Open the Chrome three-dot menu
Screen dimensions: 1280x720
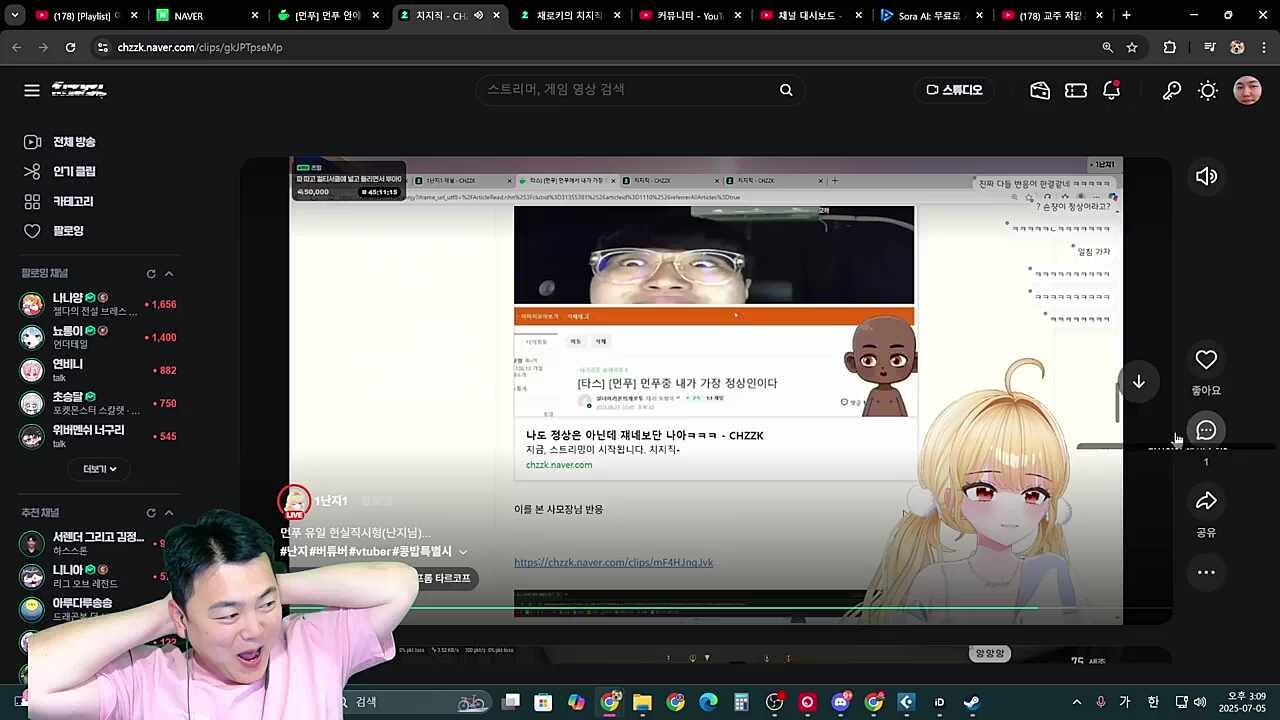pos(1264,47)
